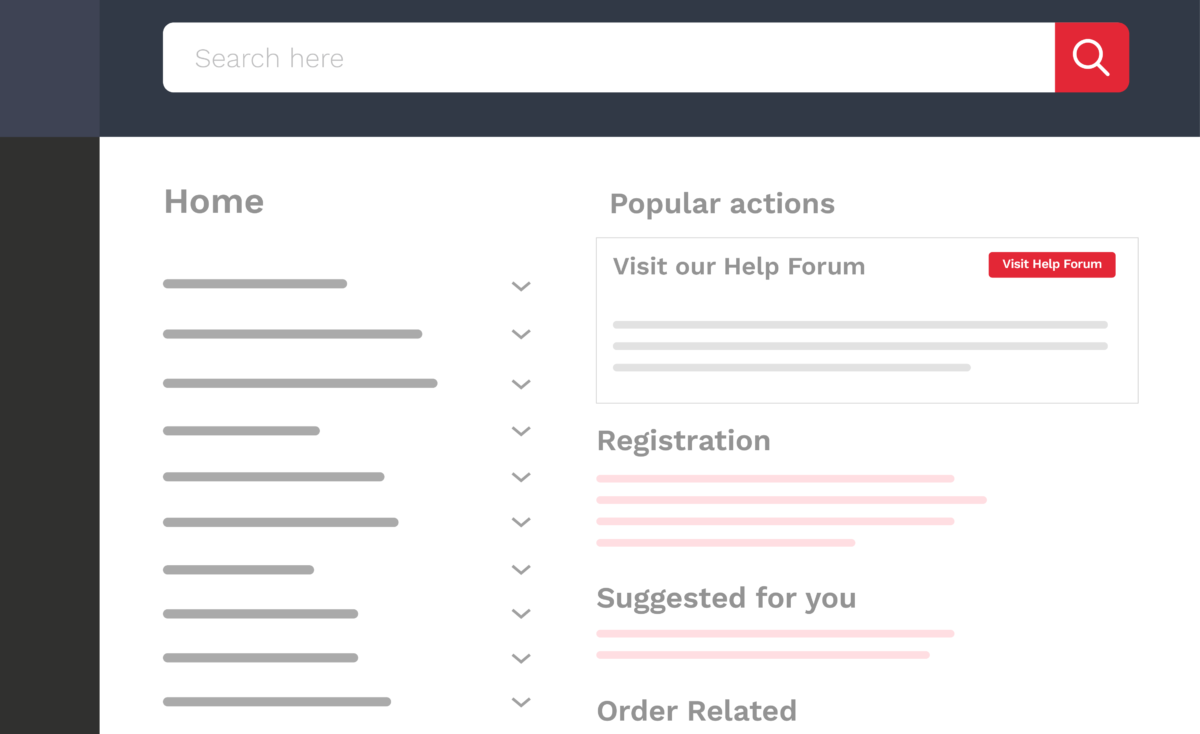Viewport: 1200px width, 734px height.
Task: Click the red 'Visit Help Forum' button
Action: [1052, 264]
